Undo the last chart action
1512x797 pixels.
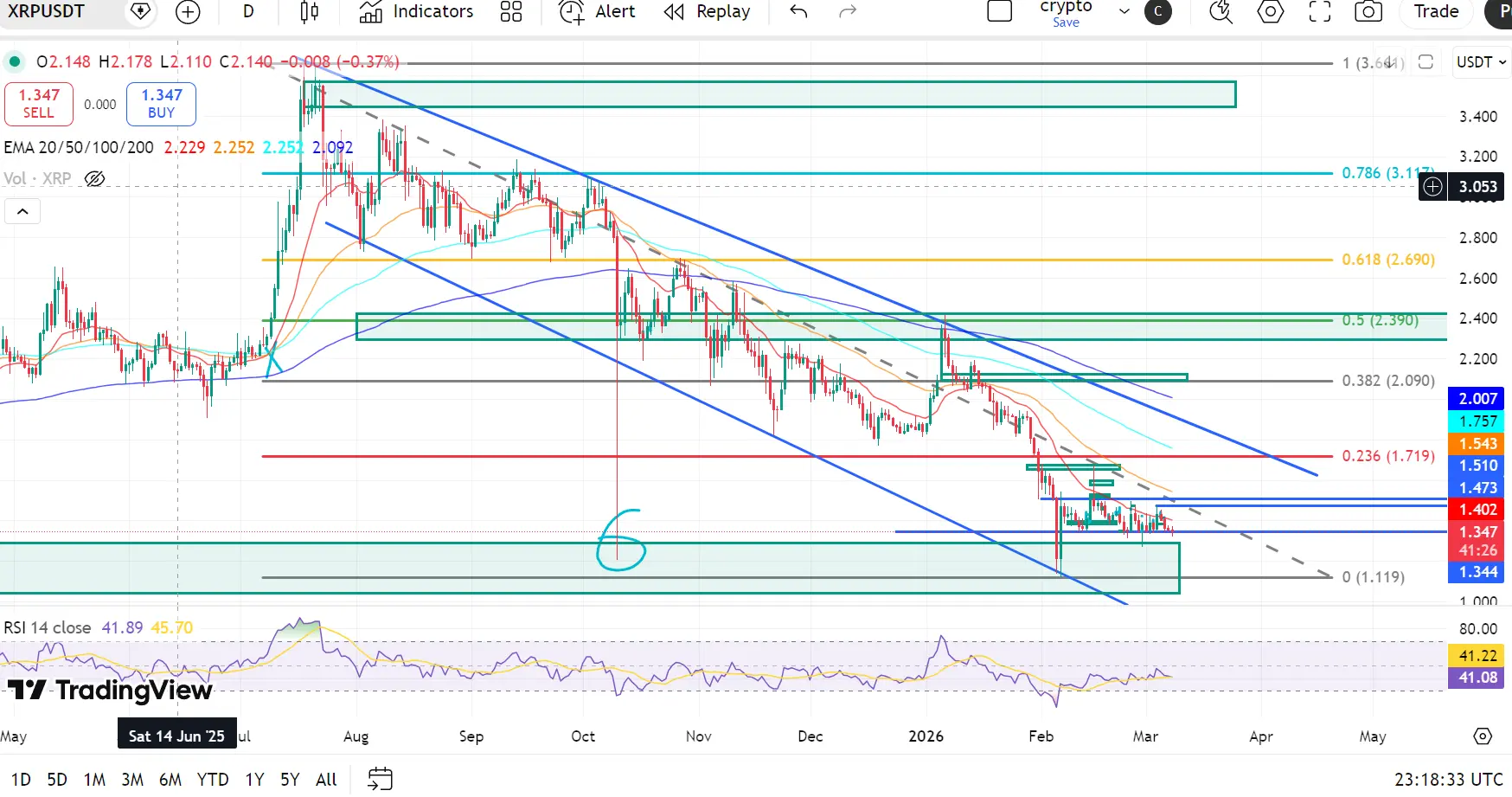(798, 11)
